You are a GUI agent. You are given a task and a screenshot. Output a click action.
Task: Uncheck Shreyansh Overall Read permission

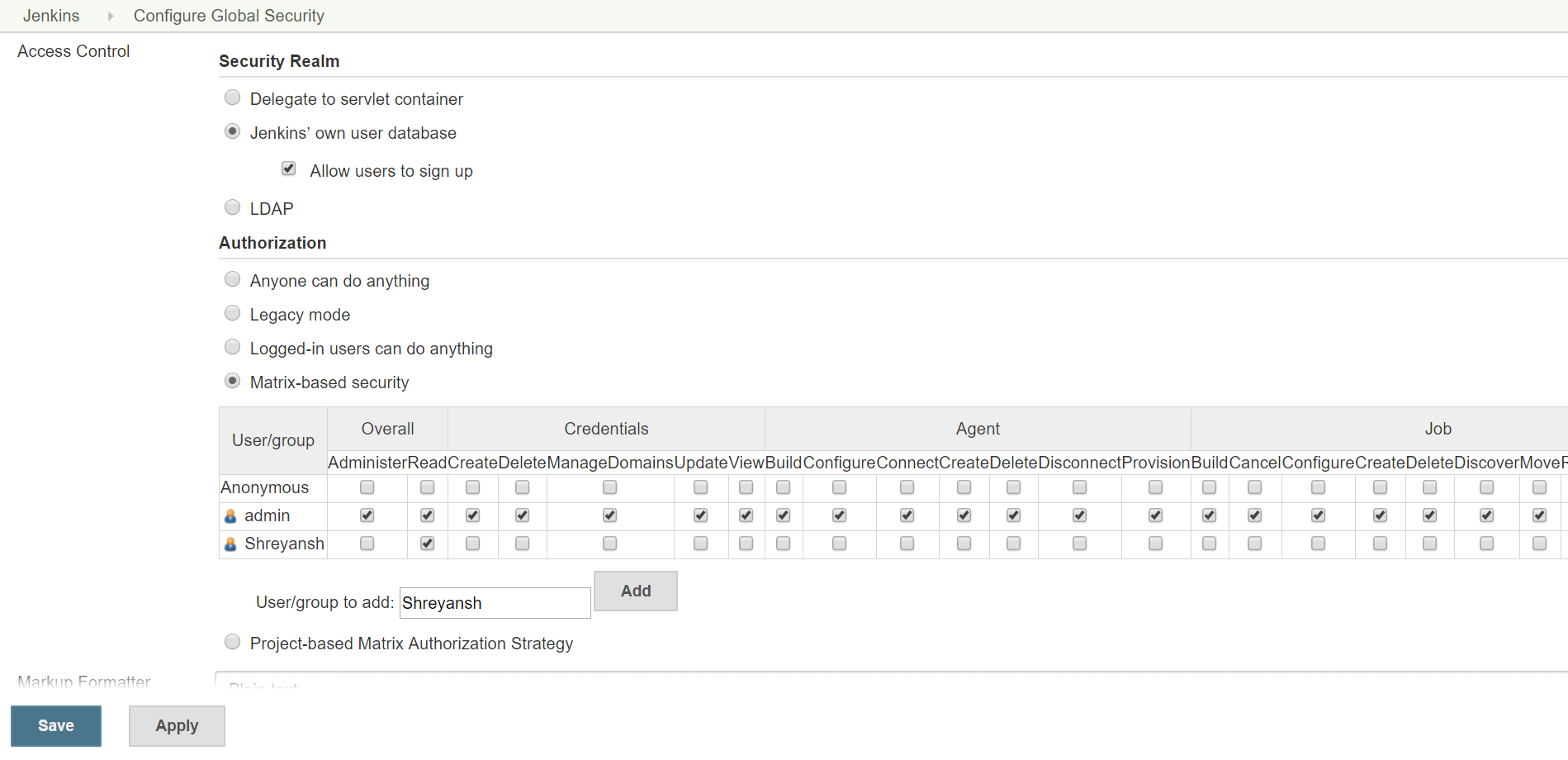click(428, 544)
